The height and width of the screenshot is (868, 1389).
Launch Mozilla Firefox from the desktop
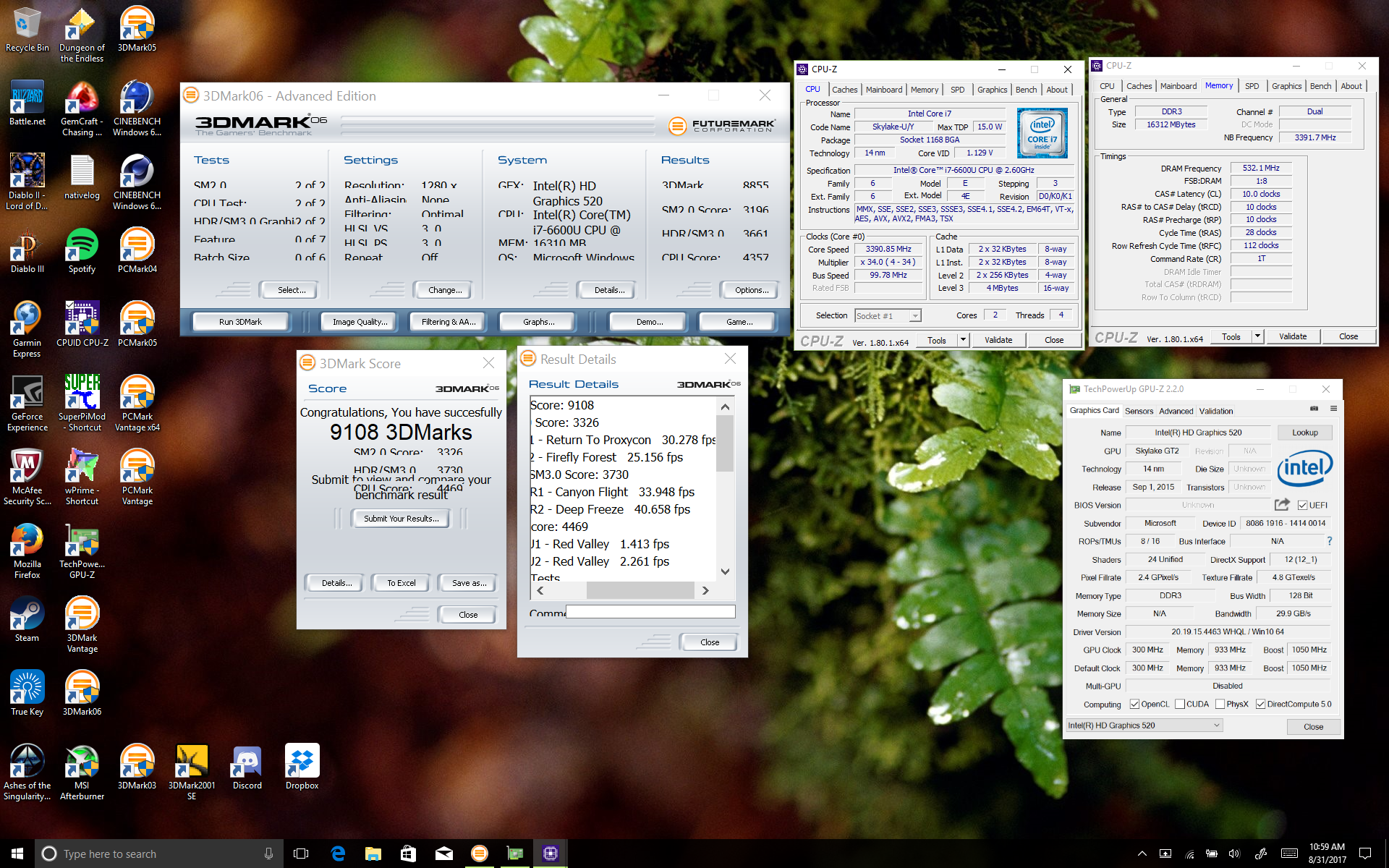[x=27, y=550]
